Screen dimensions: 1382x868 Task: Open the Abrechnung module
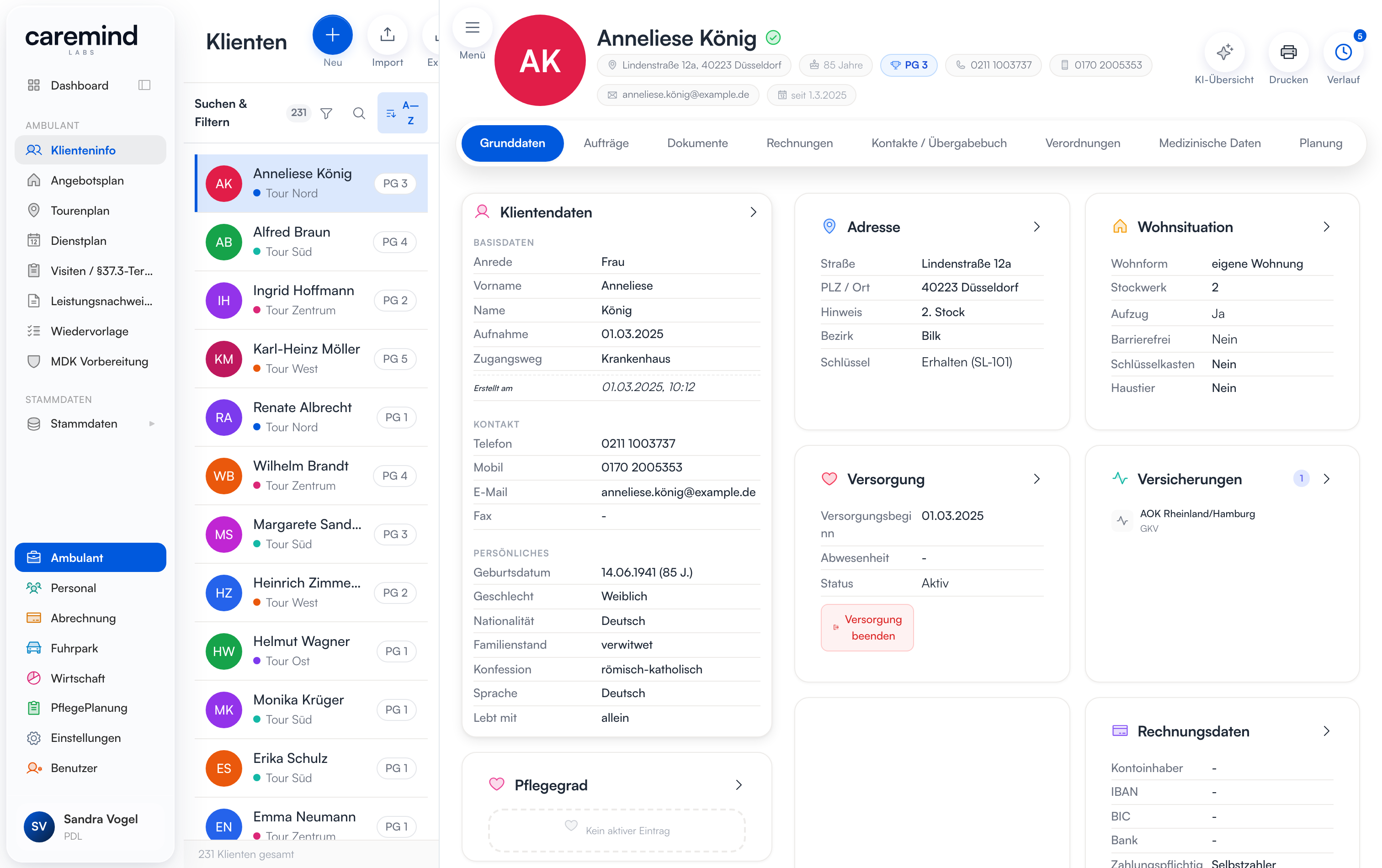tap(90, 618)
